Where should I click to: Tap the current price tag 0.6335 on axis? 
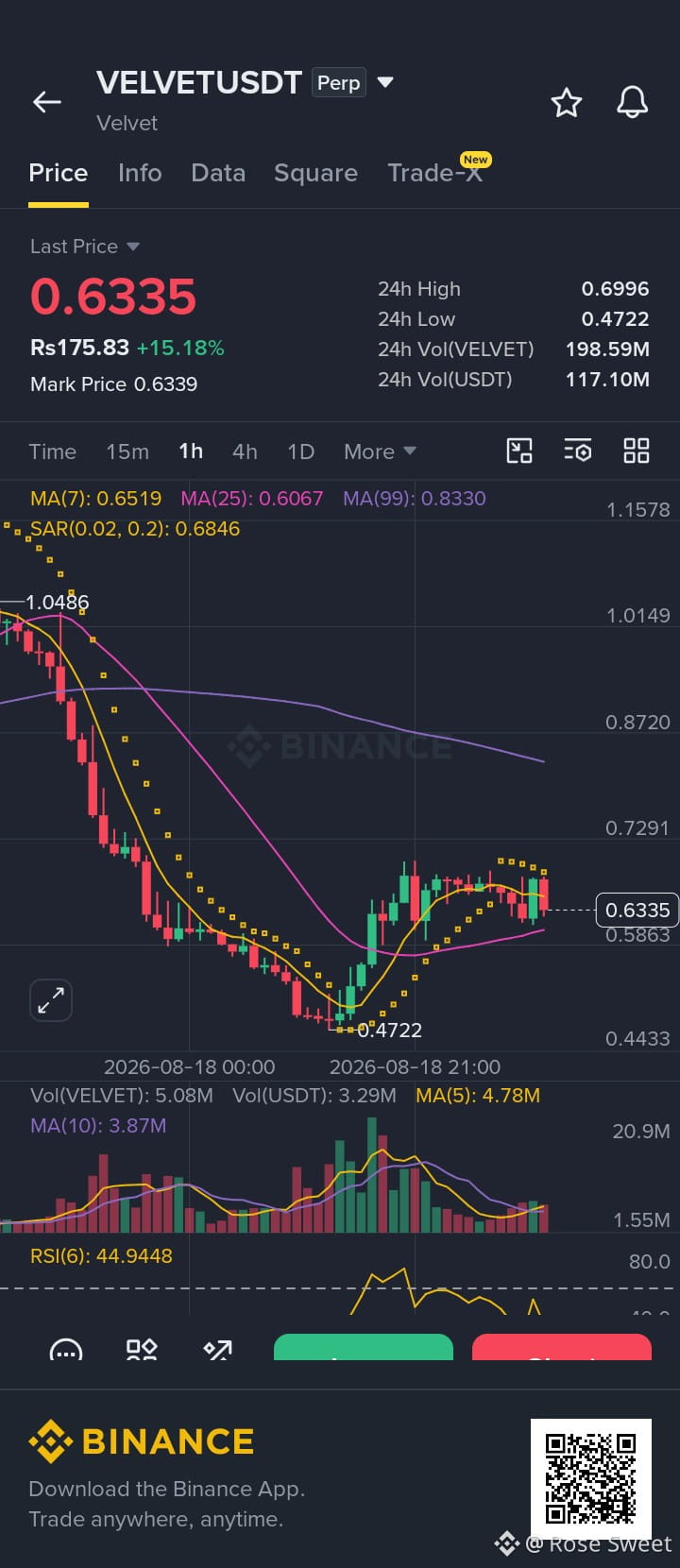(x=637, y=910)
